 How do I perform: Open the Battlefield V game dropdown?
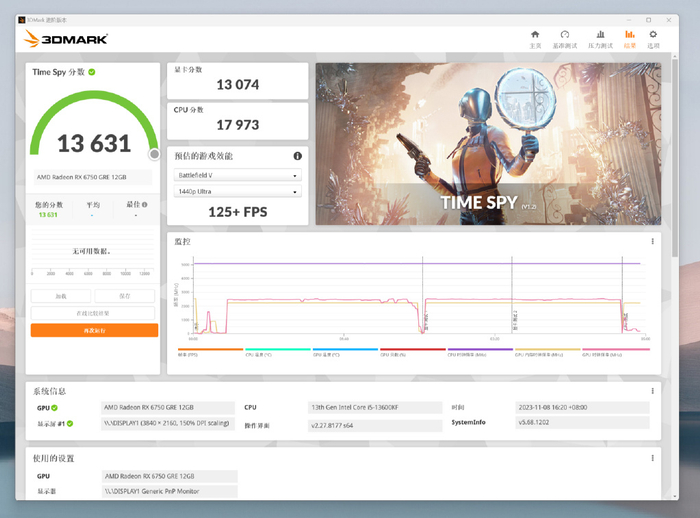click(237, 175)
